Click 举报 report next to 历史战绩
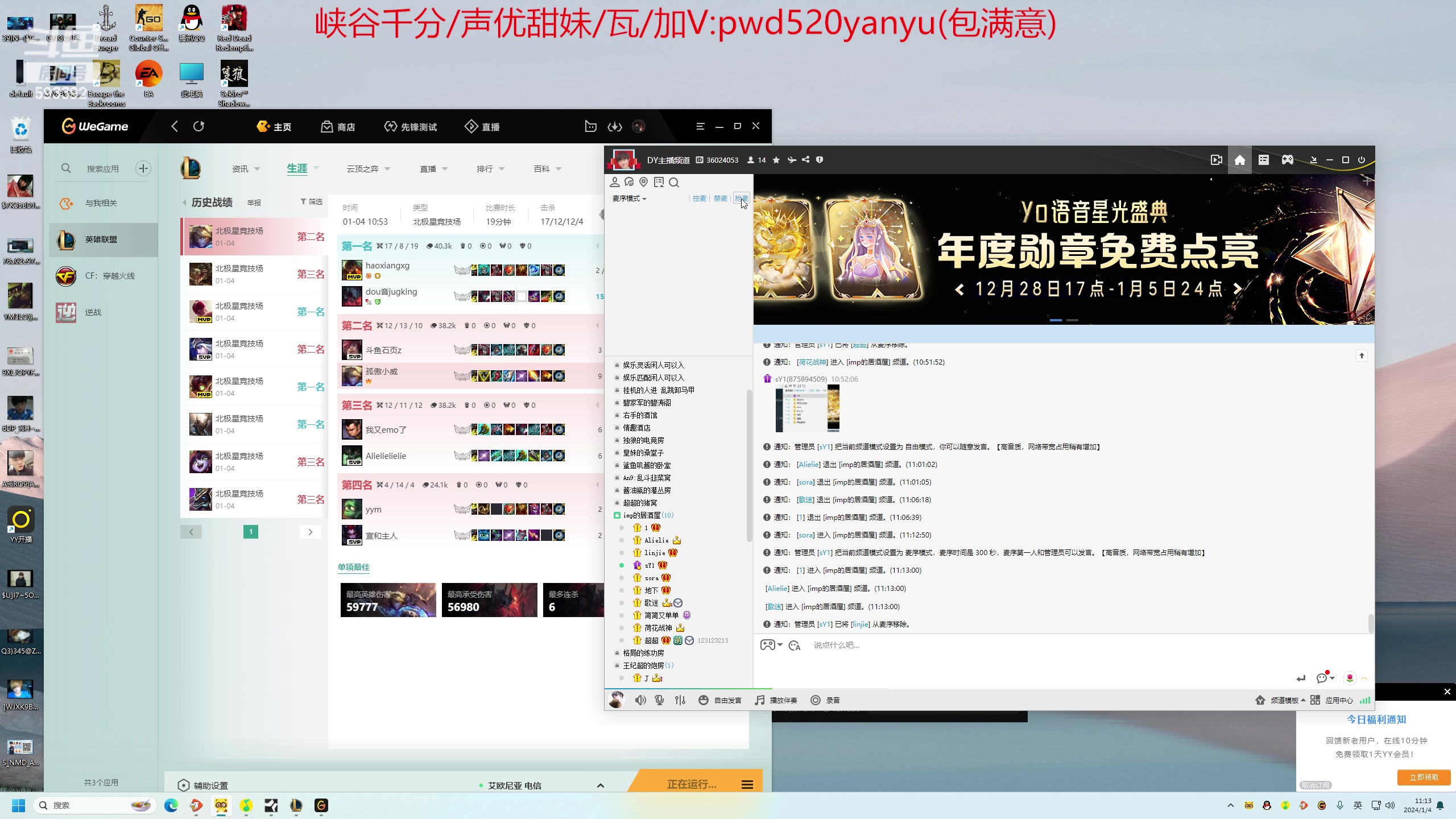The image size is (1456, 819). click(x=254, y=202)
